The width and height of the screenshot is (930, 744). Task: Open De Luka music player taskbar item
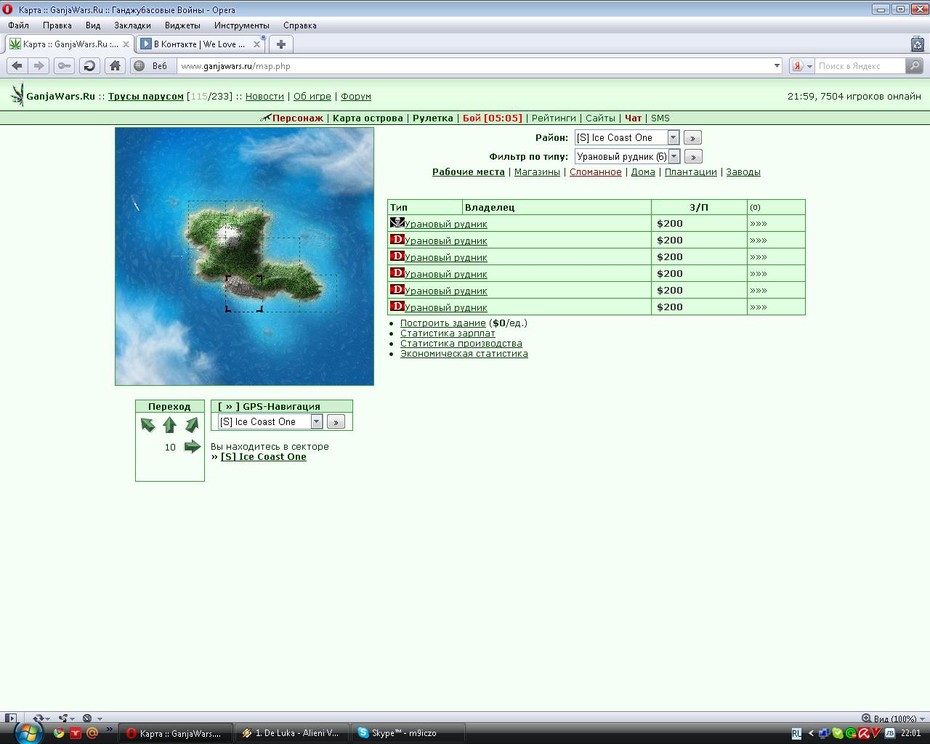tap(292, 733)
